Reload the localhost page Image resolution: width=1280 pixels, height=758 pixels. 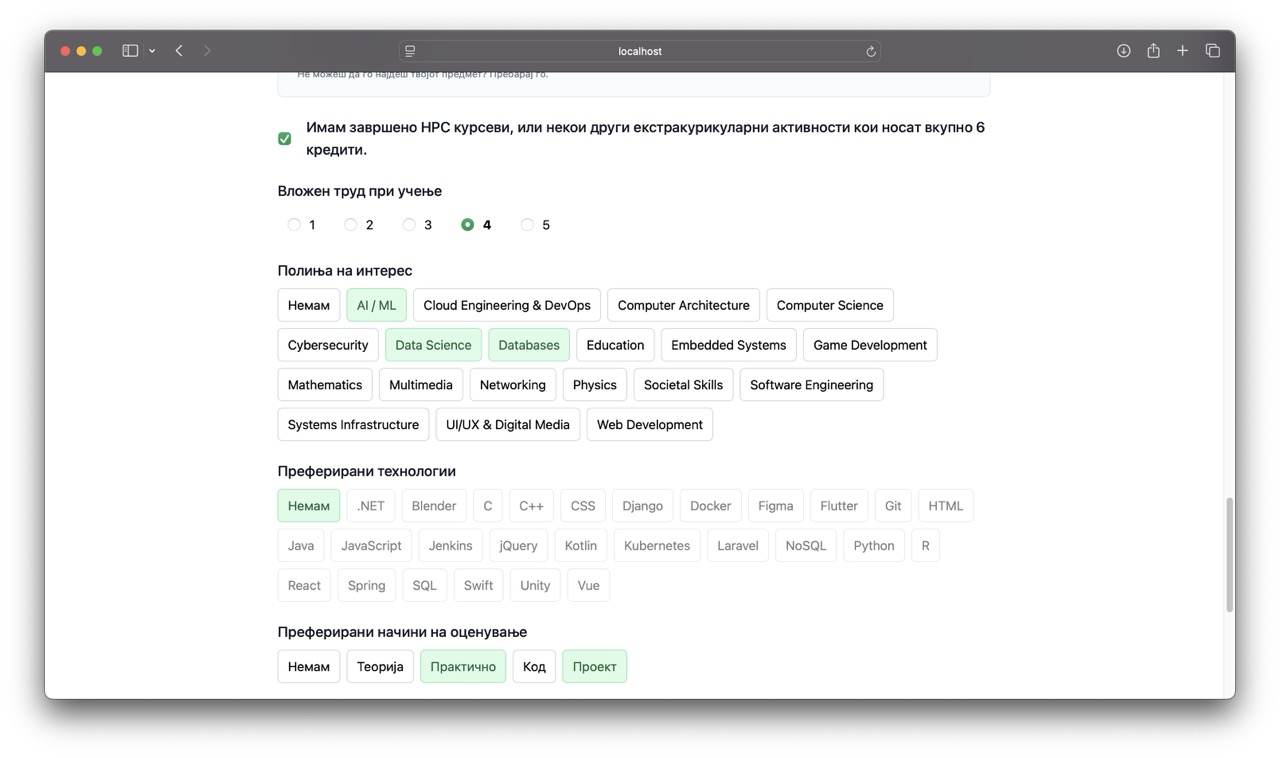click(x=871, y=51)
